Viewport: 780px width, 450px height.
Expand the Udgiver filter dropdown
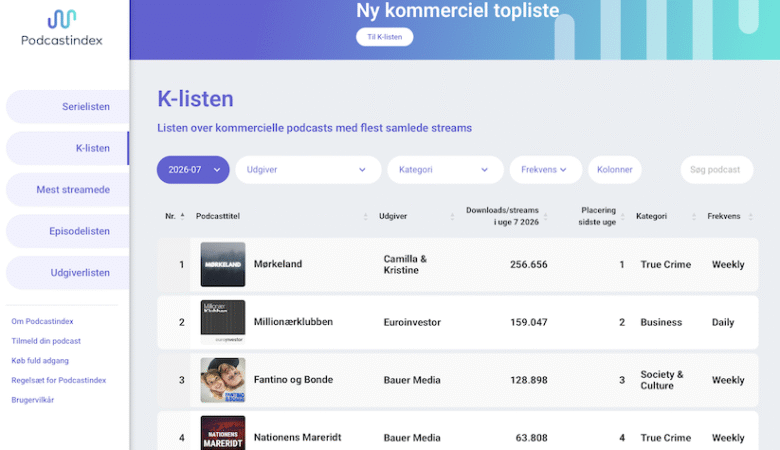click(x=307, y=170)
